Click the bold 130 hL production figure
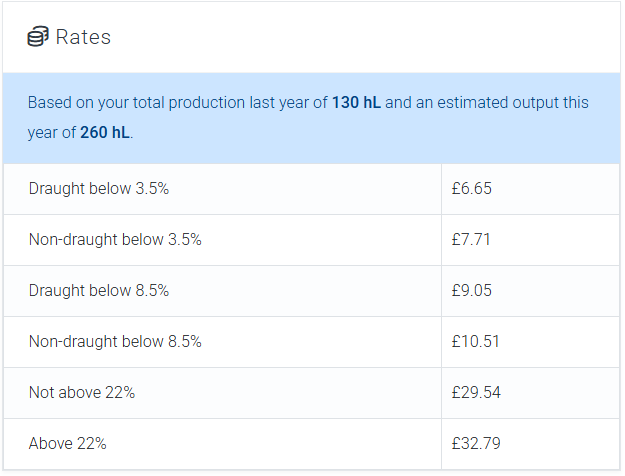Image resolution: width=625 pixels, height=476 pixels. tap(353, 103)
